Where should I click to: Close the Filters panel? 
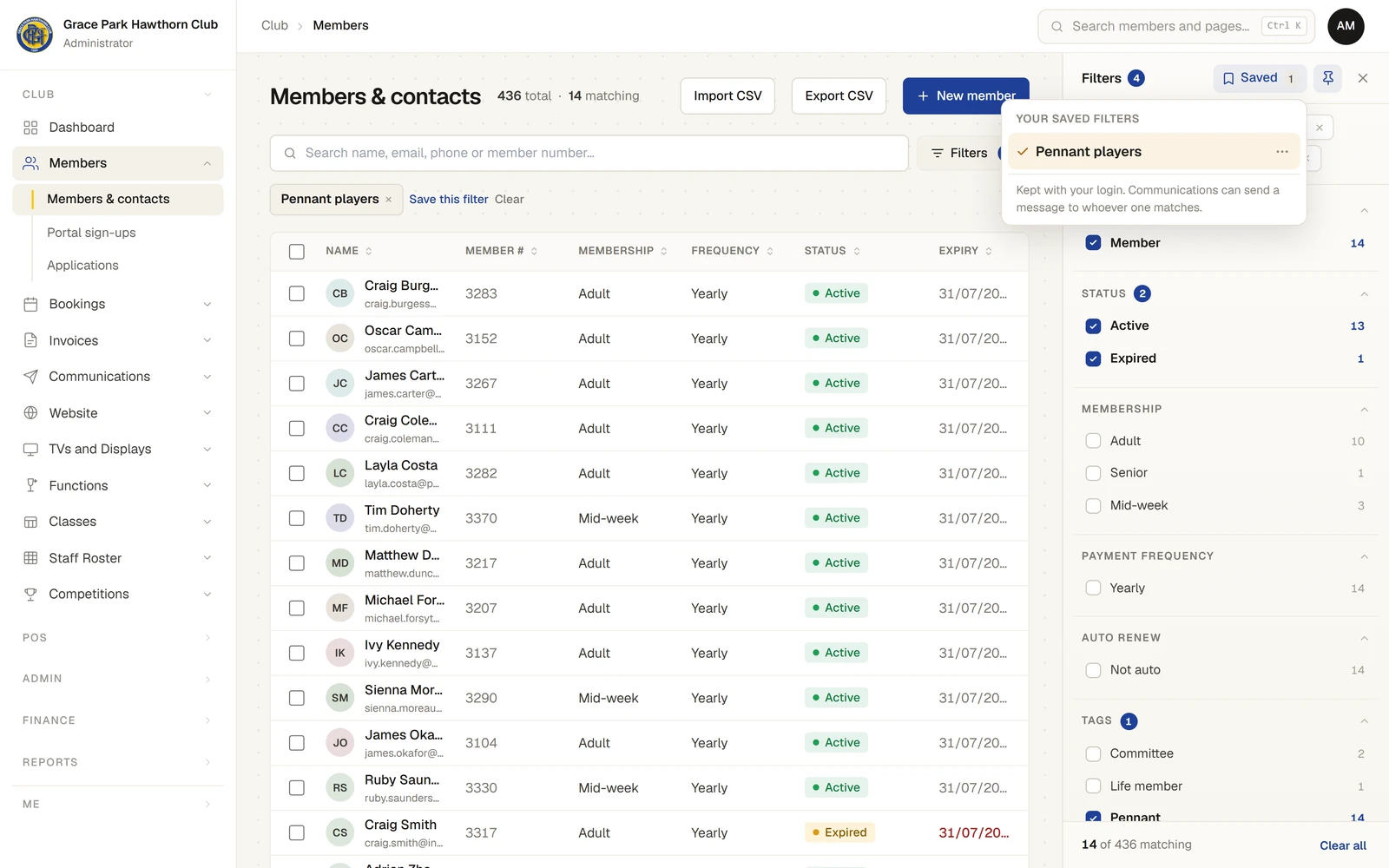point(1363,78)
